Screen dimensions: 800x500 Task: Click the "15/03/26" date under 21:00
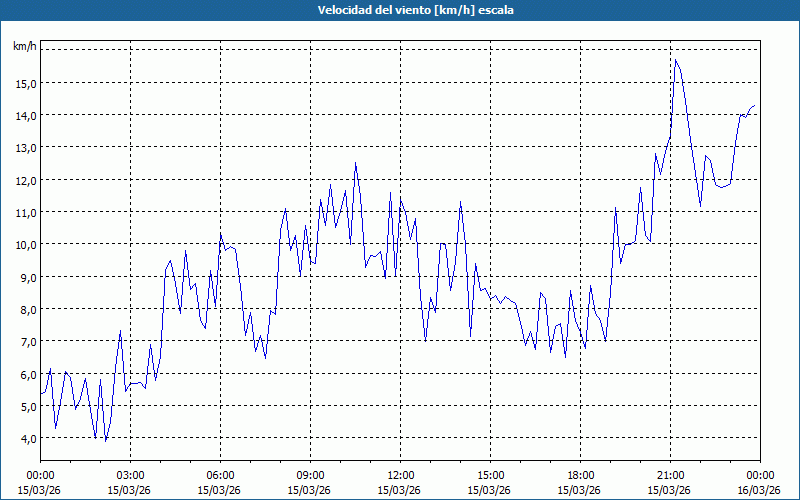669,490
